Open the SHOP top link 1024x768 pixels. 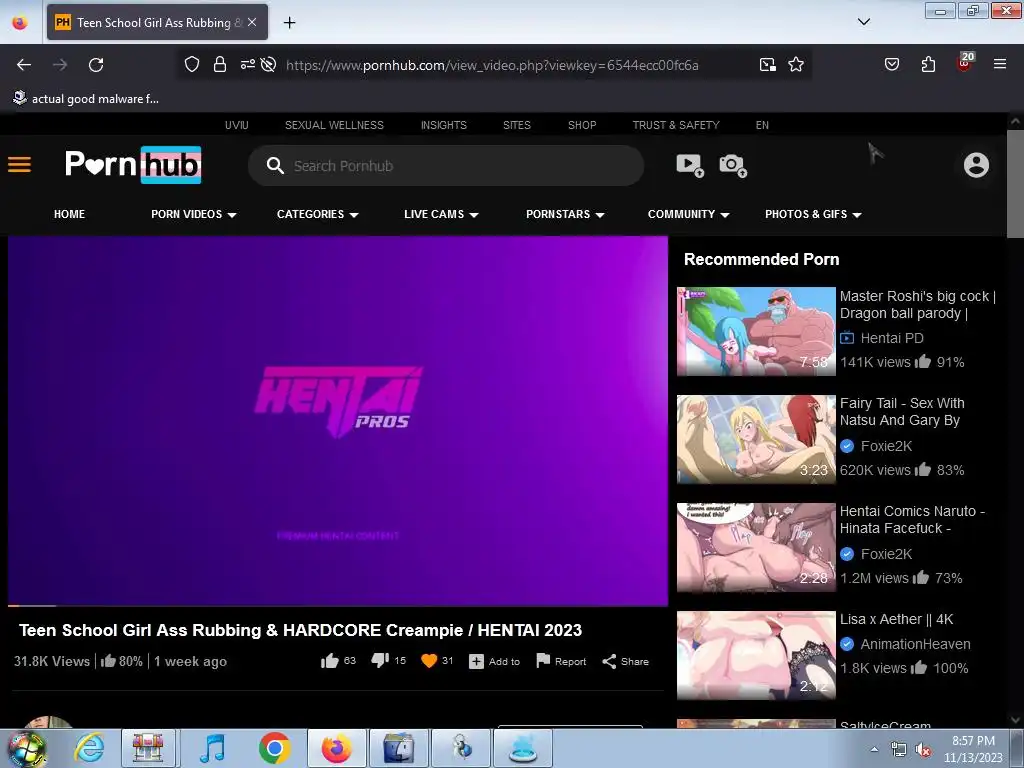pyautogui.click(x=582, y=125)
